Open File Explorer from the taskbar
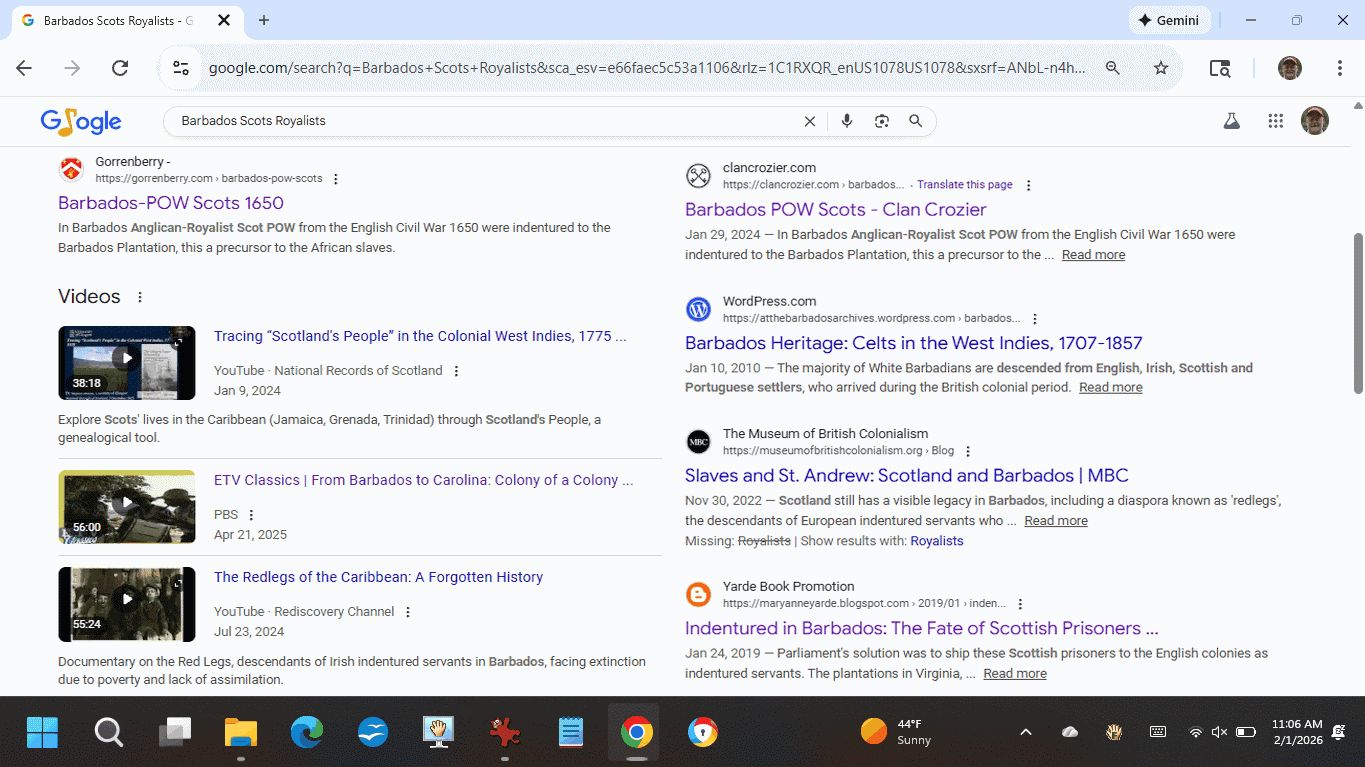 241,733
